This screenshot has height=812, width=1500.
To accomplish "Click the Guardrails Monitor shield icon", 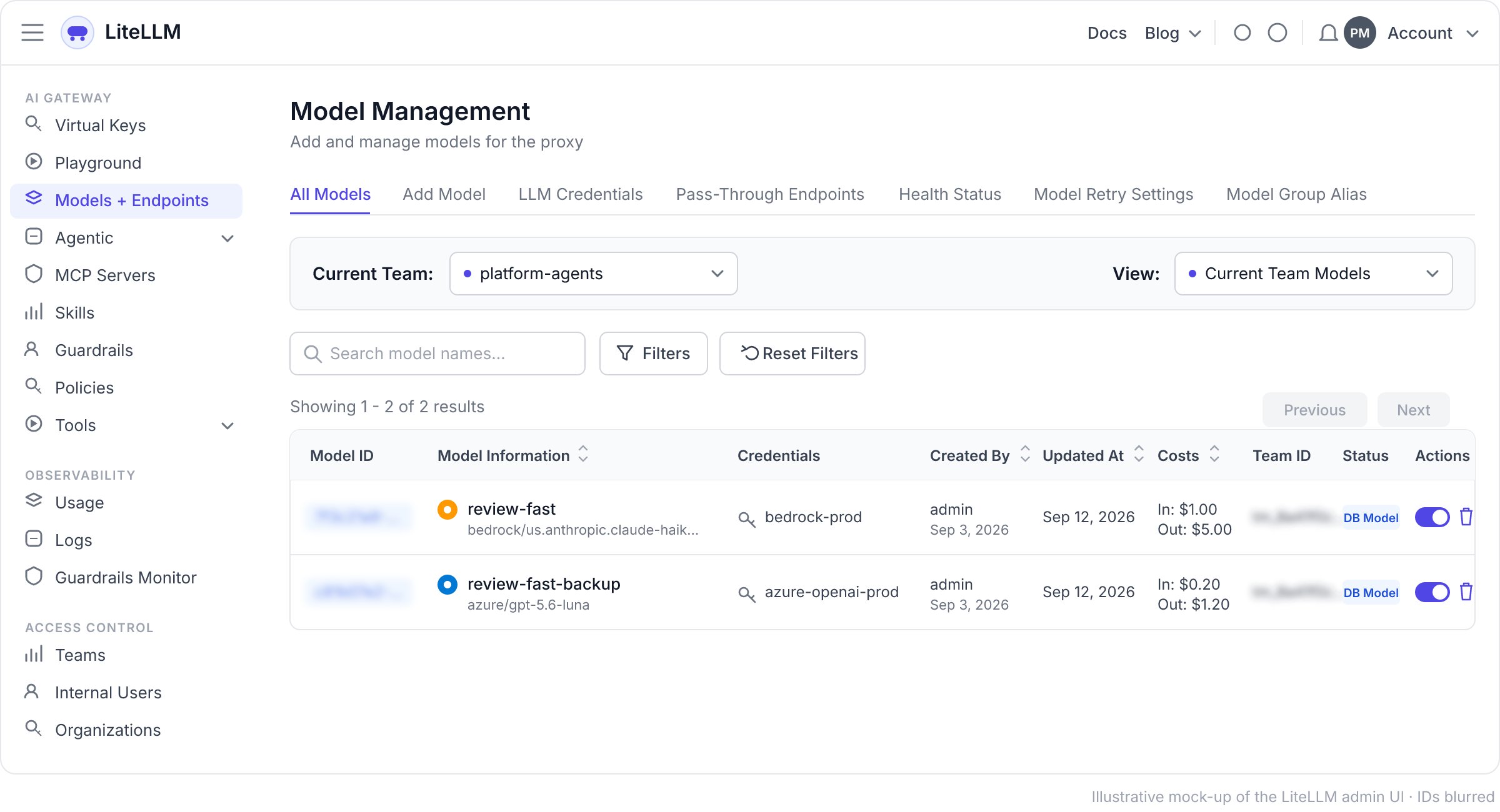I will tap(34, 576).
